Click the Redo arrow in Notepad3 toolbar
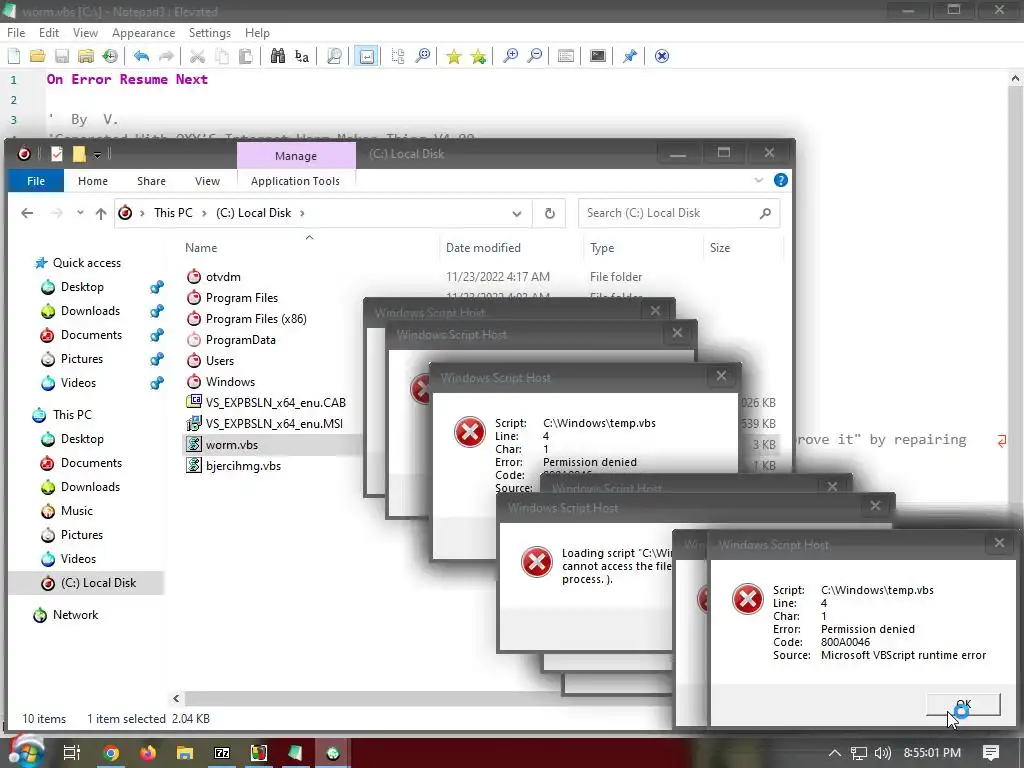 [x=166, y=56]
